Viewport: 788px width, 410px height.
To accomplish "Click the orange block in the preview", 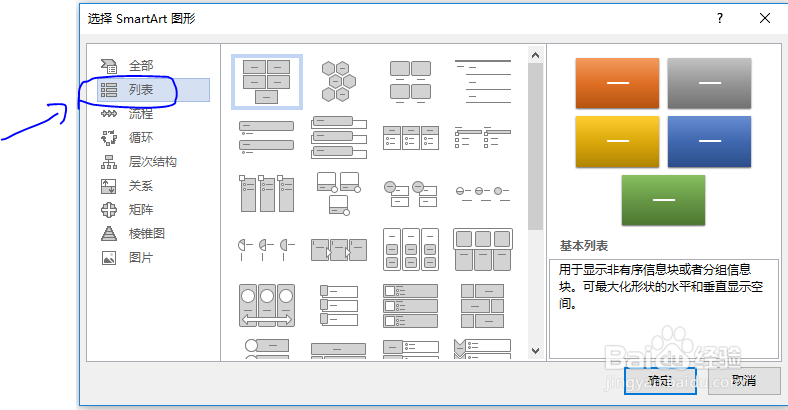I will pyautogui.click(x=617, y=83).
